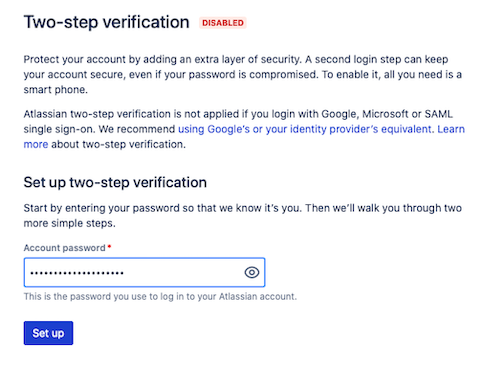Focus the Account password input field
This screenshot has width=482, height=368.
click(x=144, y=272)
